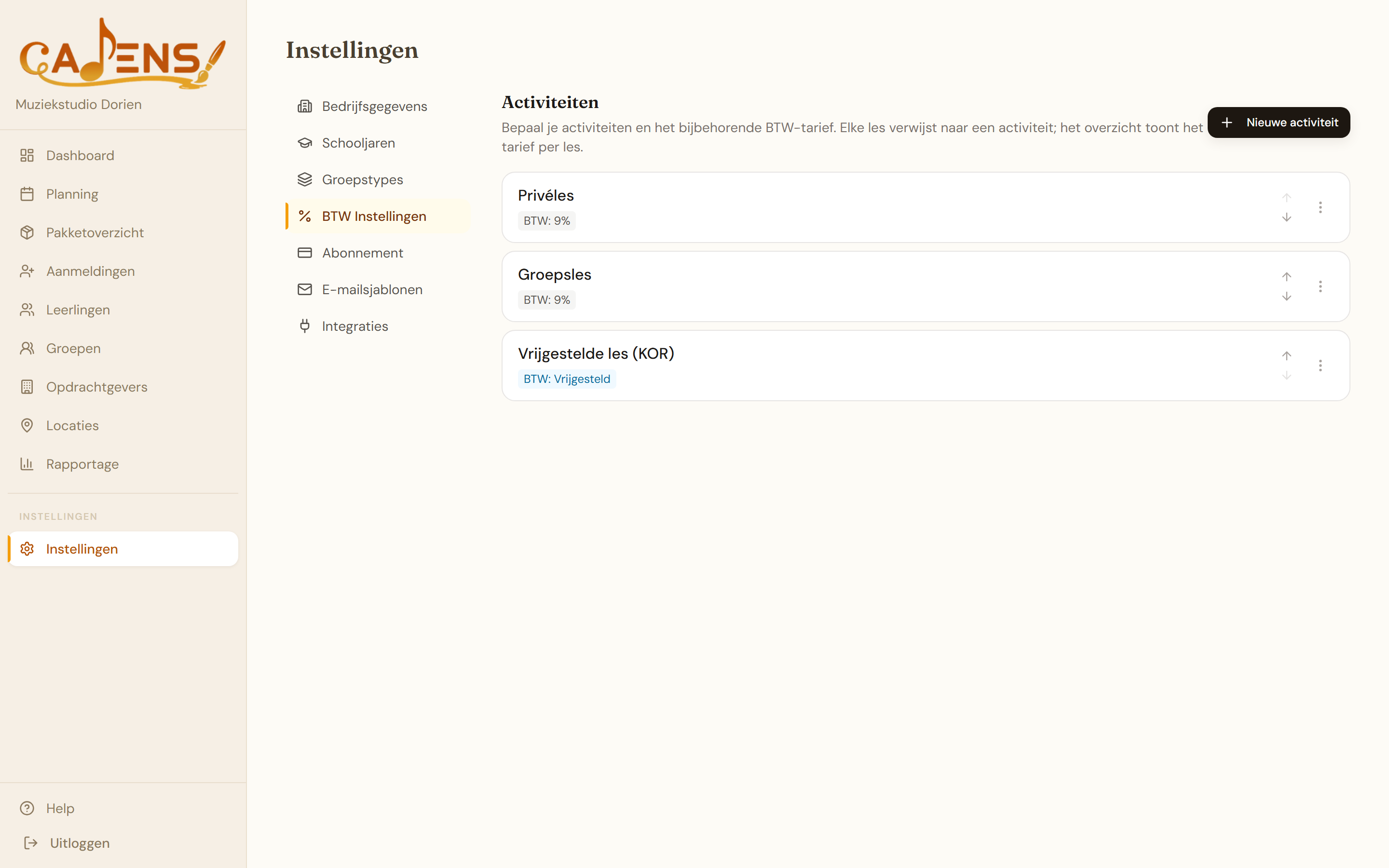1389x868 pixels.
Task: Click the Groepen users icon
Action: point(27,349)
